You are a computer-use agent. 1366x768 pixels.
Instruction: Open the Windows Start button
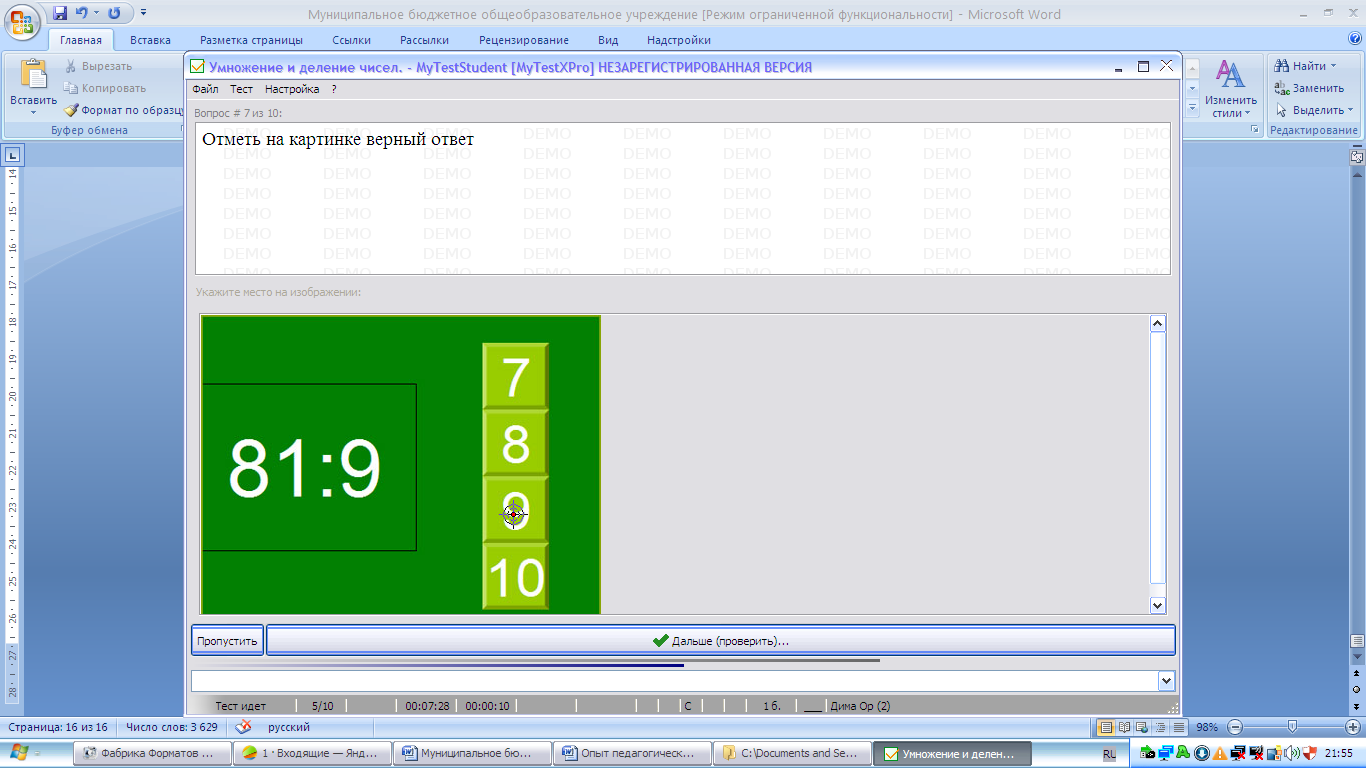tap(20, 753)
